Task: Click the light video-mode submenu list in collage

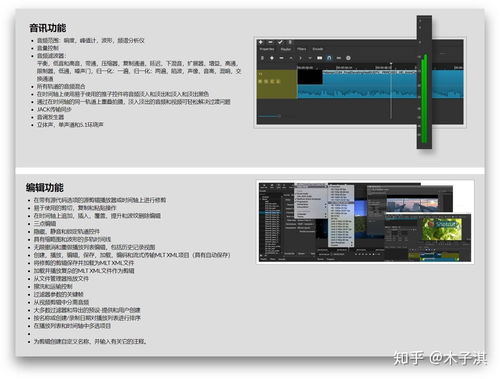Action: click(x=341, y=216)
